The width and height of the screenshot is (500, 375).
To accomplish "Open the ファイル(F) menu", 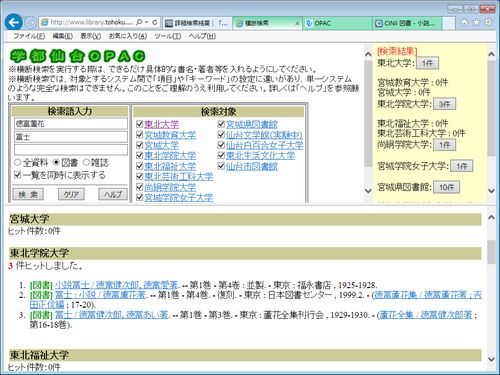I will click(x=29, y=36).
